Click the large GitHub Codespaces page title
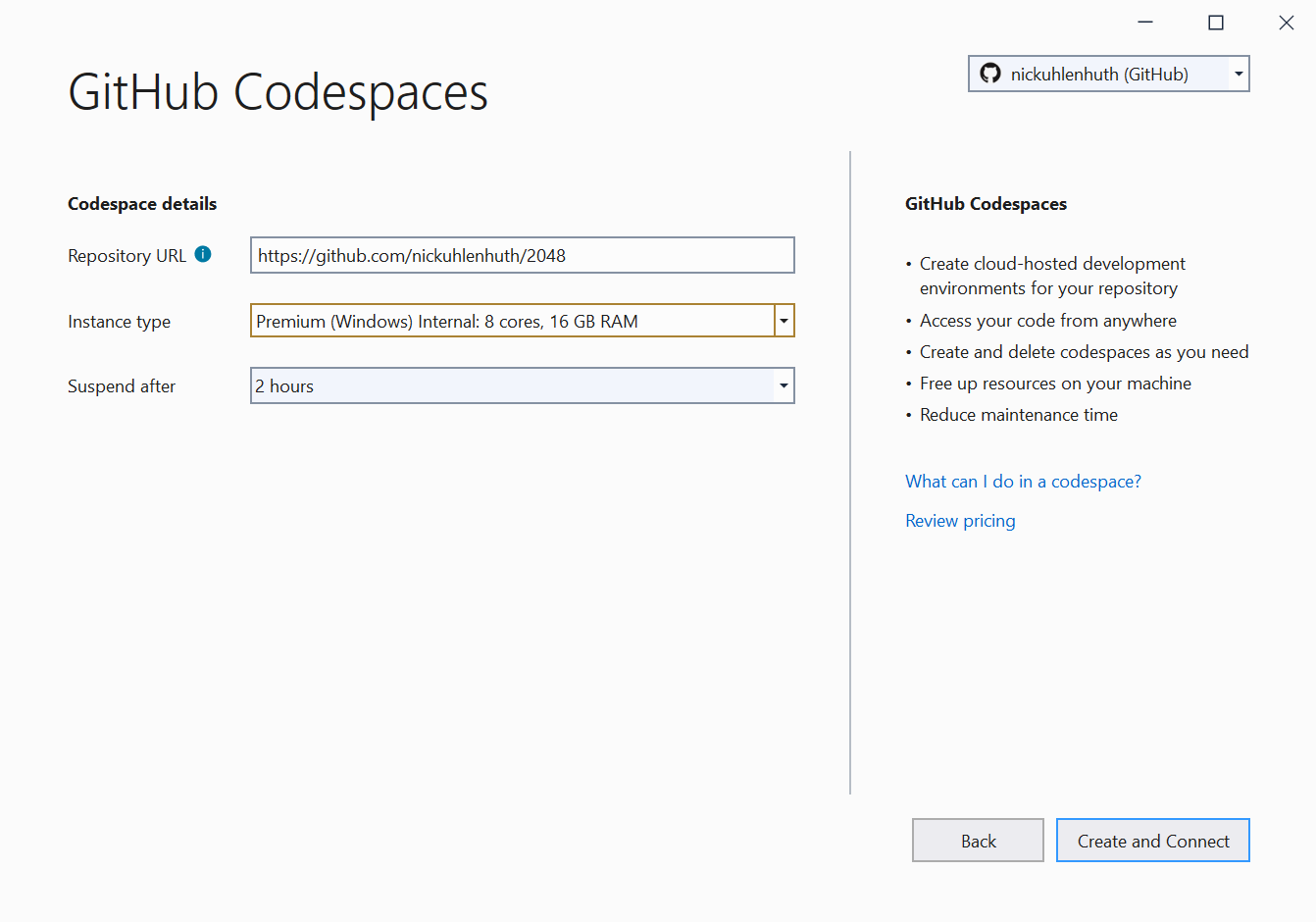This screenshot has height=922, width=1316. click(278, 93)
